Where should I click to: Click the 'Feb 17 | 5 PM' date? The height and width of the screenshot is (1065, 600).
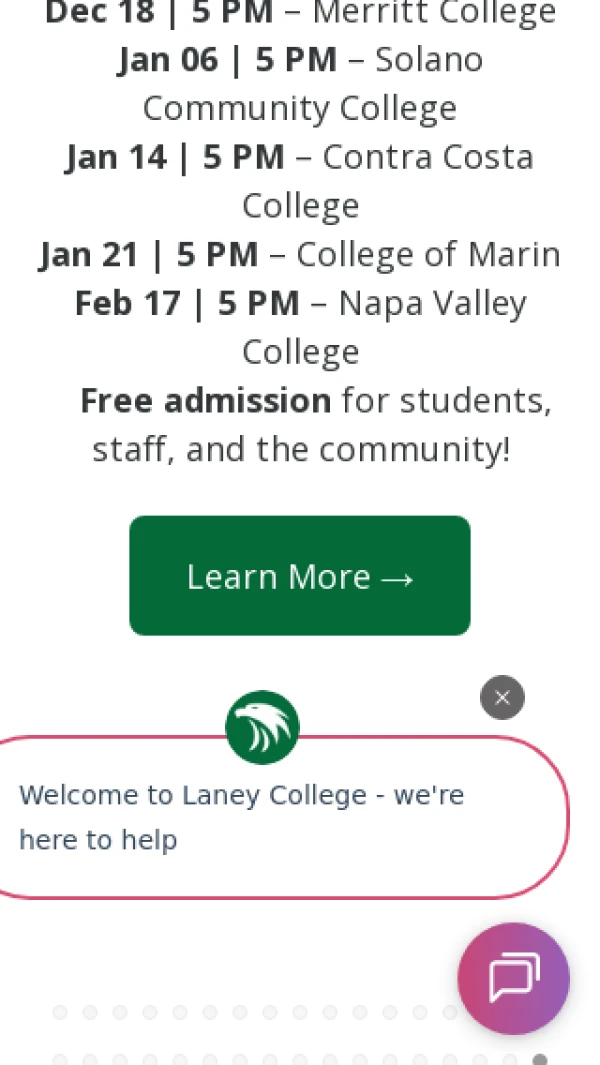(187, 303)
